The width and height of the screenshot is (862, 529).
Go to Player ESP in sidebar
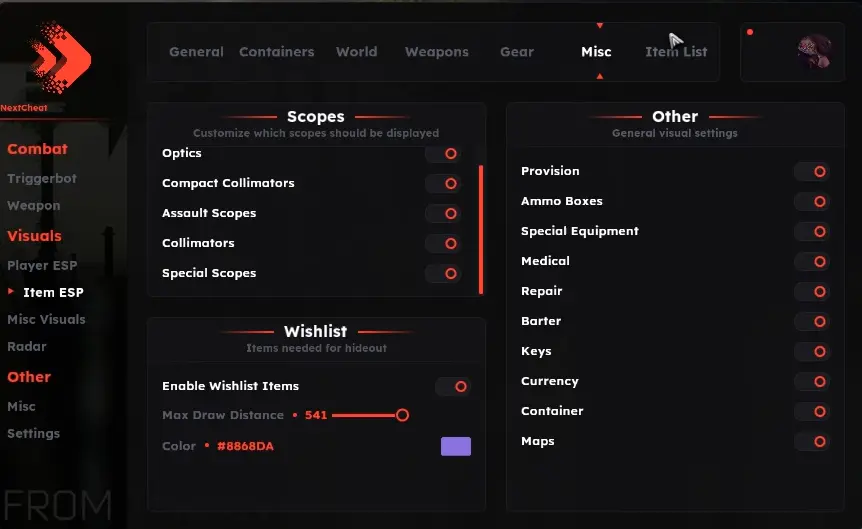(42, 266)
